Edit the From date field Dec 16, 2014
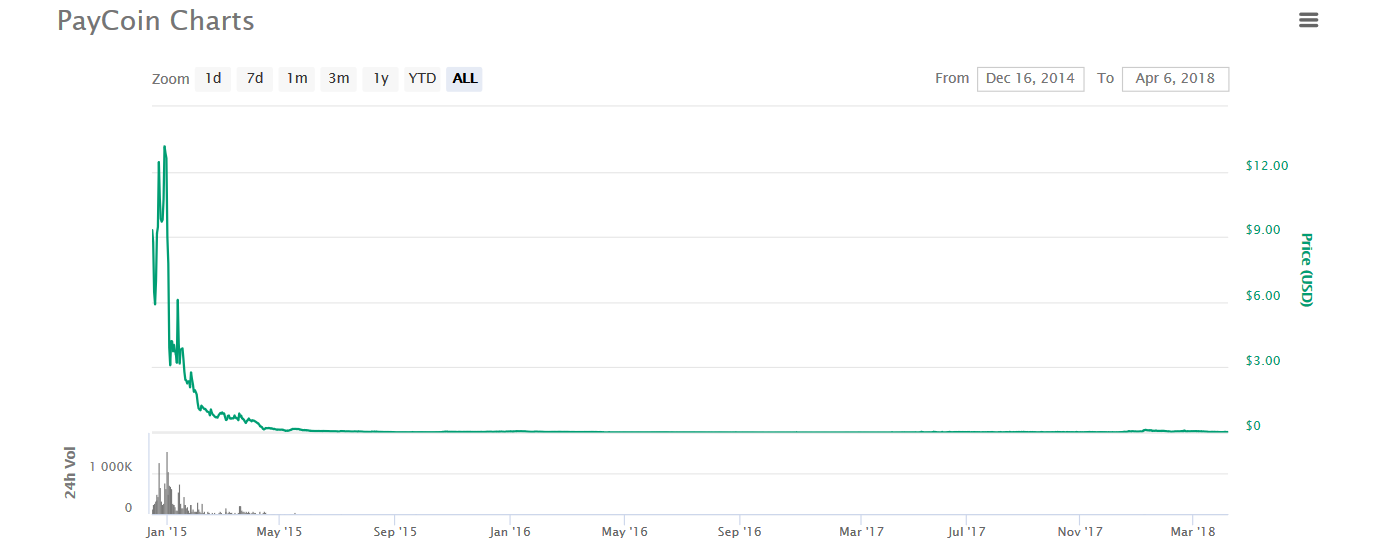The width and height of the screenshot is (1379, 551). click(x=1030, y=78)
